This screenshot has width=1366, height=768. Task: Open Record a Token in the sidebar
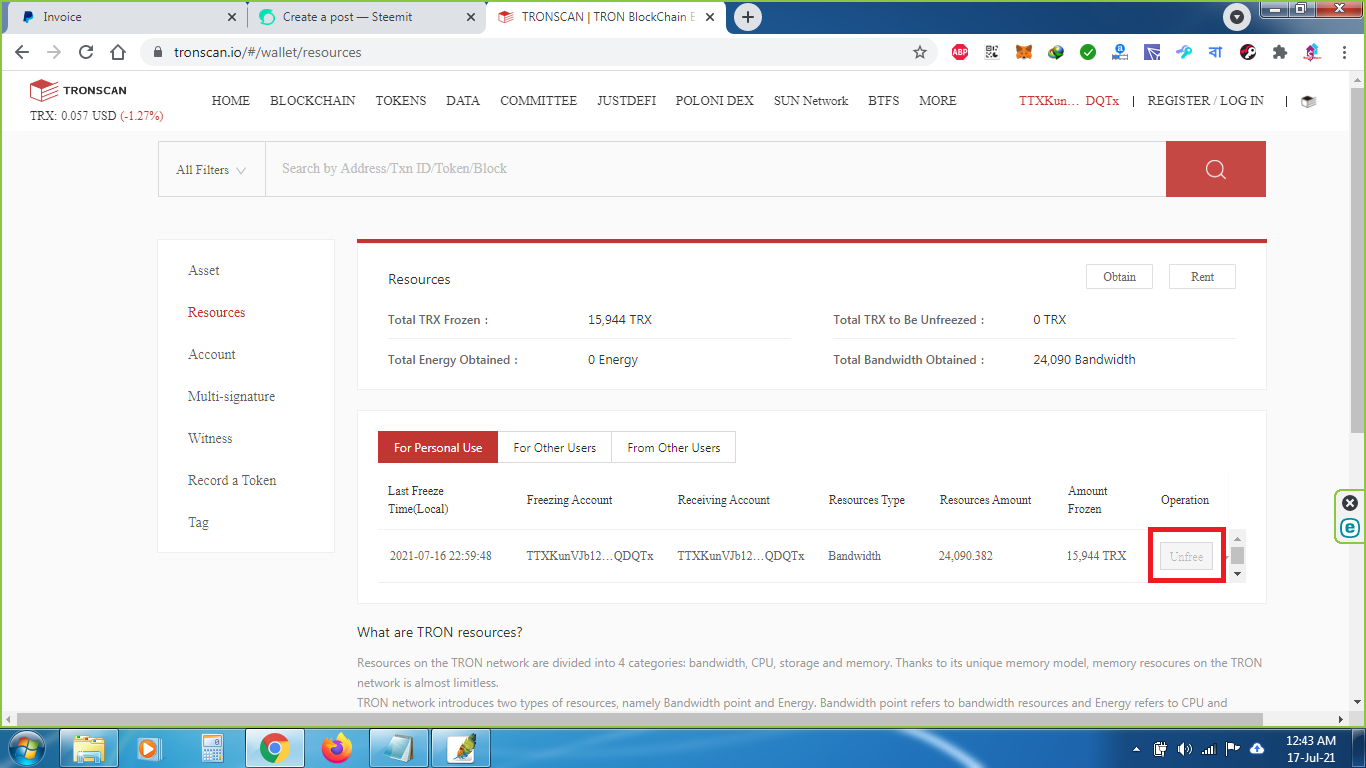point(232,481)
